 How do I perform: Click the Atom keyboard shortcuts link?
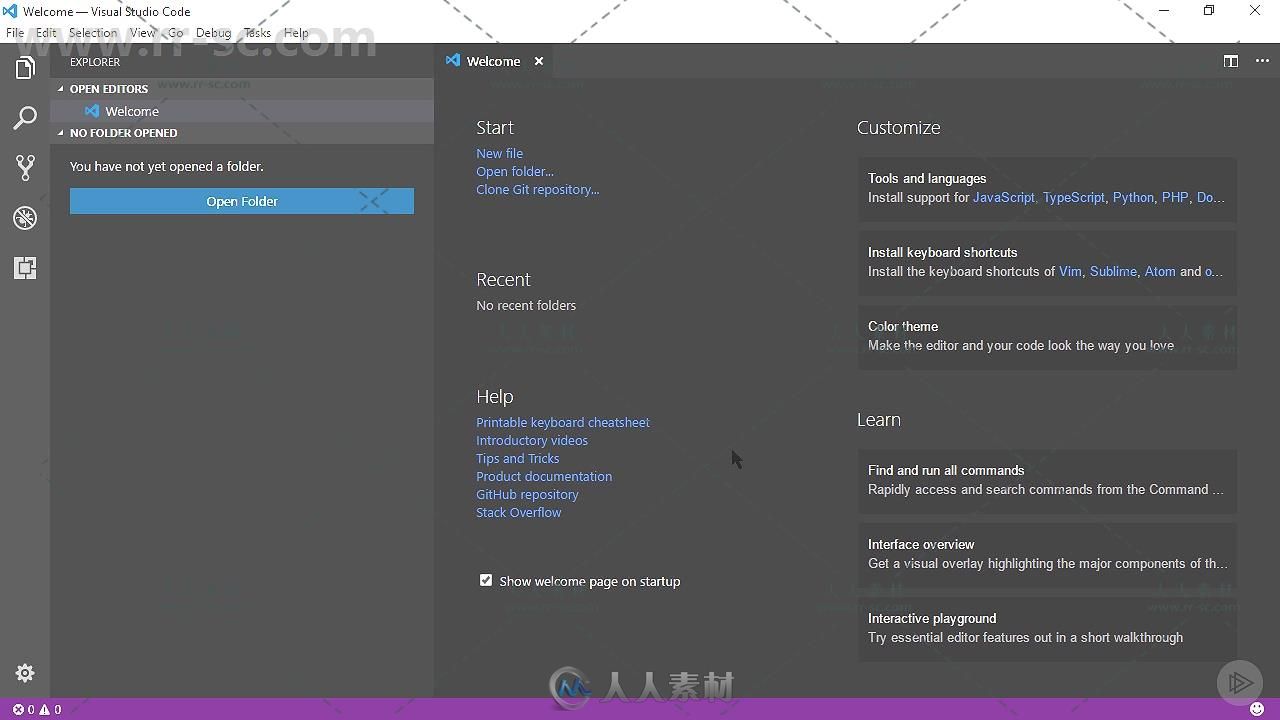pos(1160,271)
